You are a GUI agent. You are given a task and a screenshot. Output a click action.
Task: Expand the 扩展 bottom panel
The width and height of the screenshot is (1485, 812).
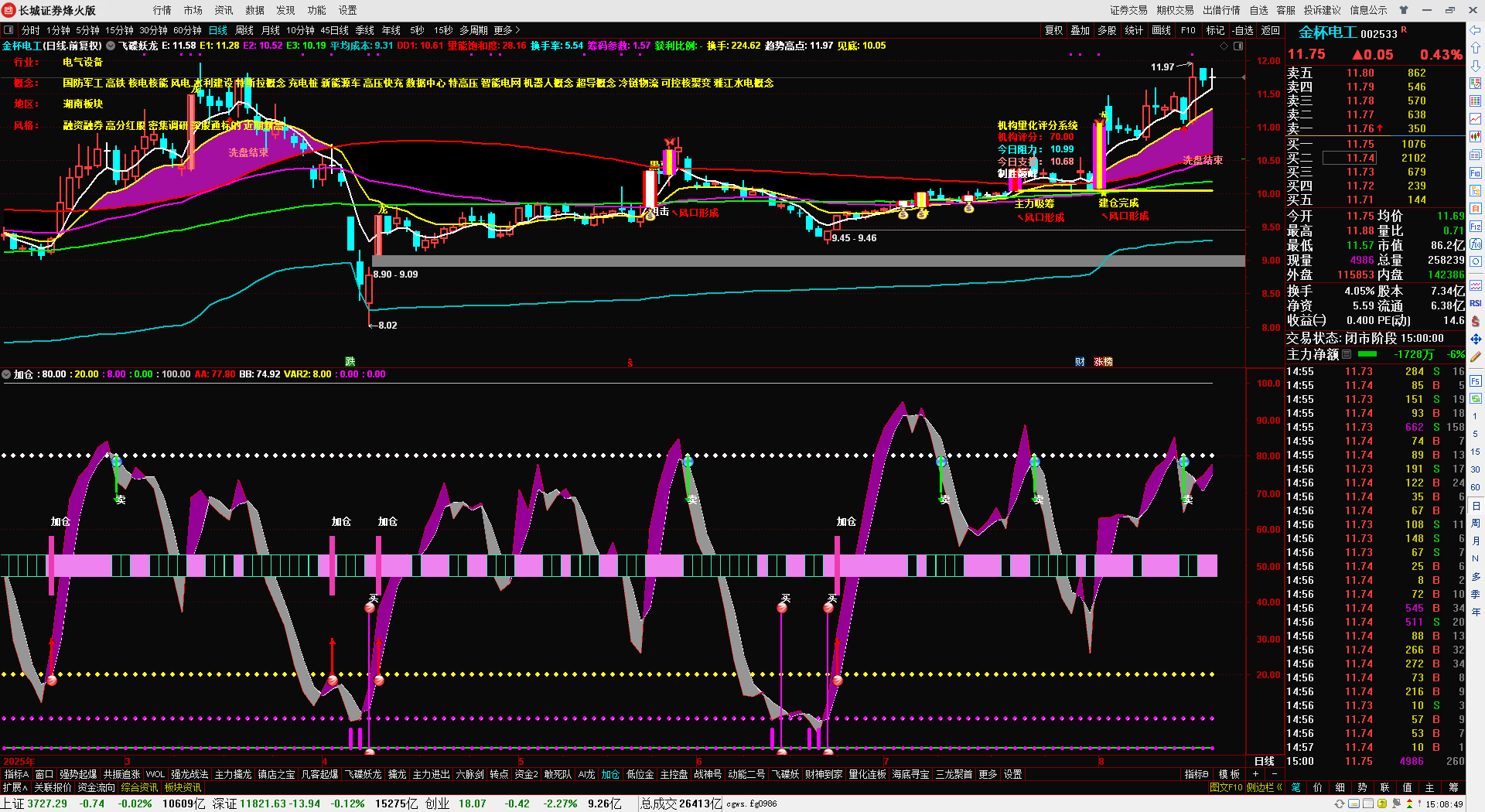pos(15,787)
